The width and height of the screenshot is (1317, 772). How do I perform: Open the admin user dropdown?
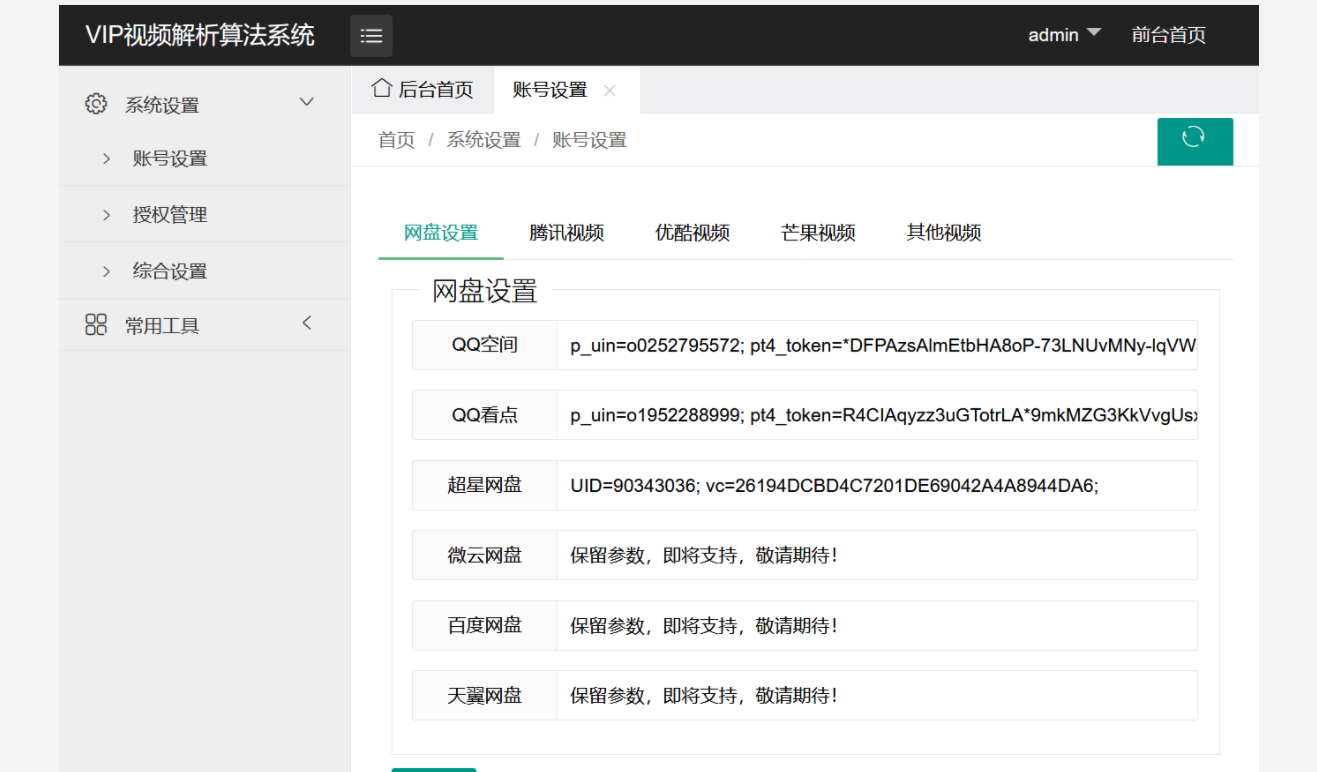(1065, 35)
